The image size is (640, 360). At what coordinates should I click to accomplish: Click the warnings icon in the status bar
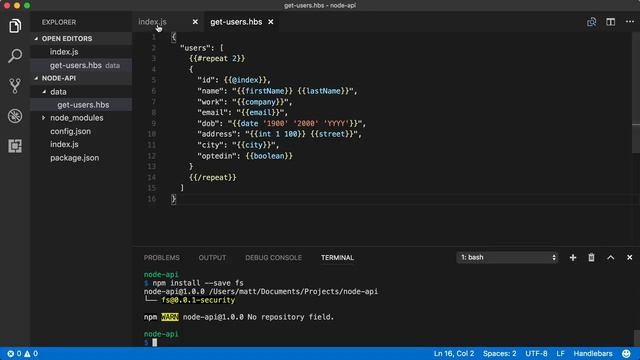tap(27, 353)
